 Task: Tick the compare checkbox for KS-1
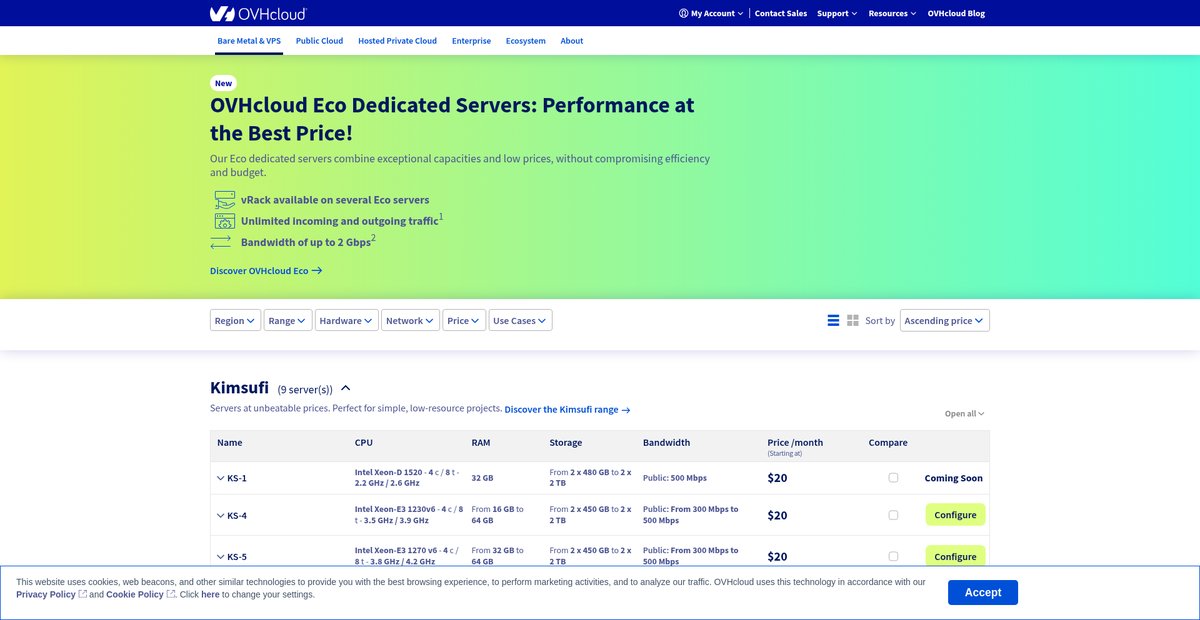pyautogui.click(x=893, y=478)
